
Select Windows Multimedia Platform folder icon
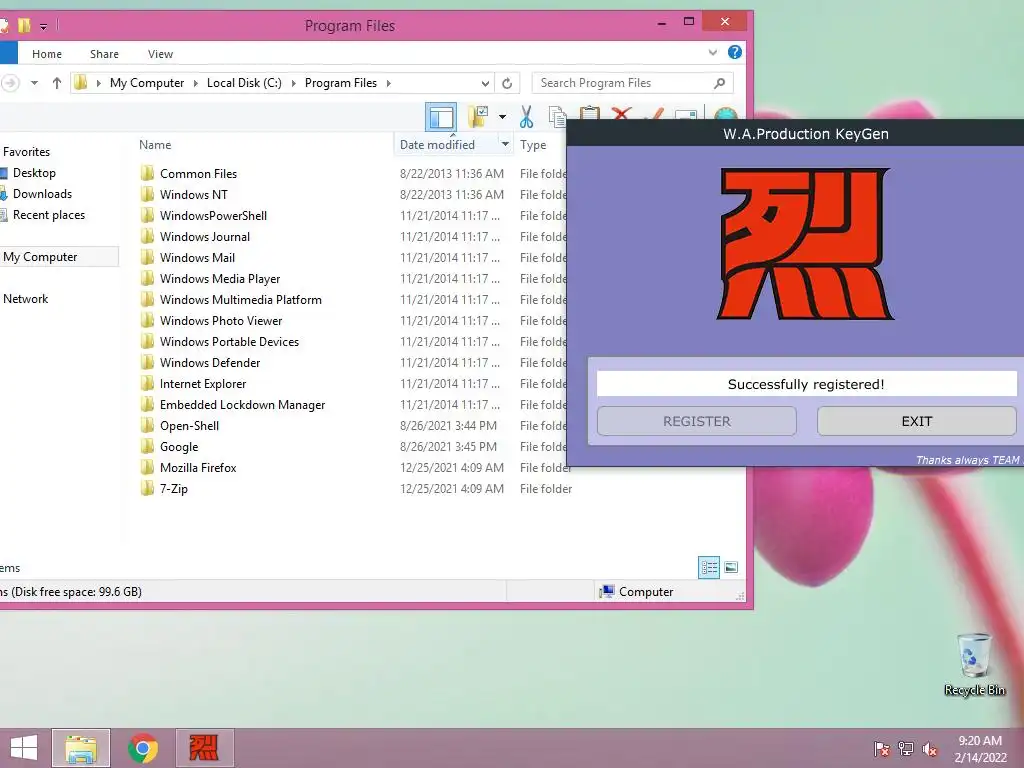(148, 300)
